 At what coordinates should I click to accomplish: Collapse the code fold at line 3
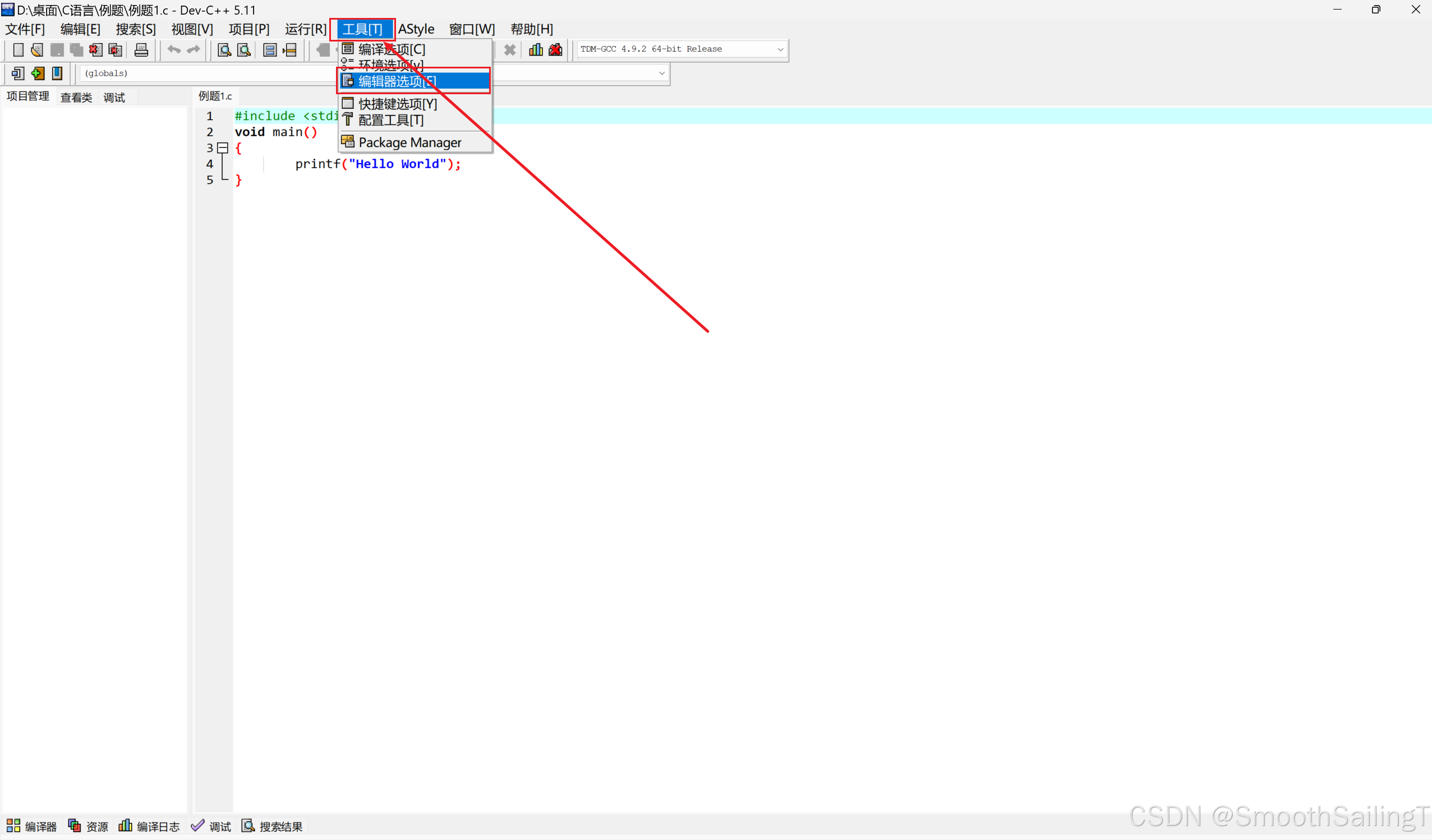(x=223, y=148)
